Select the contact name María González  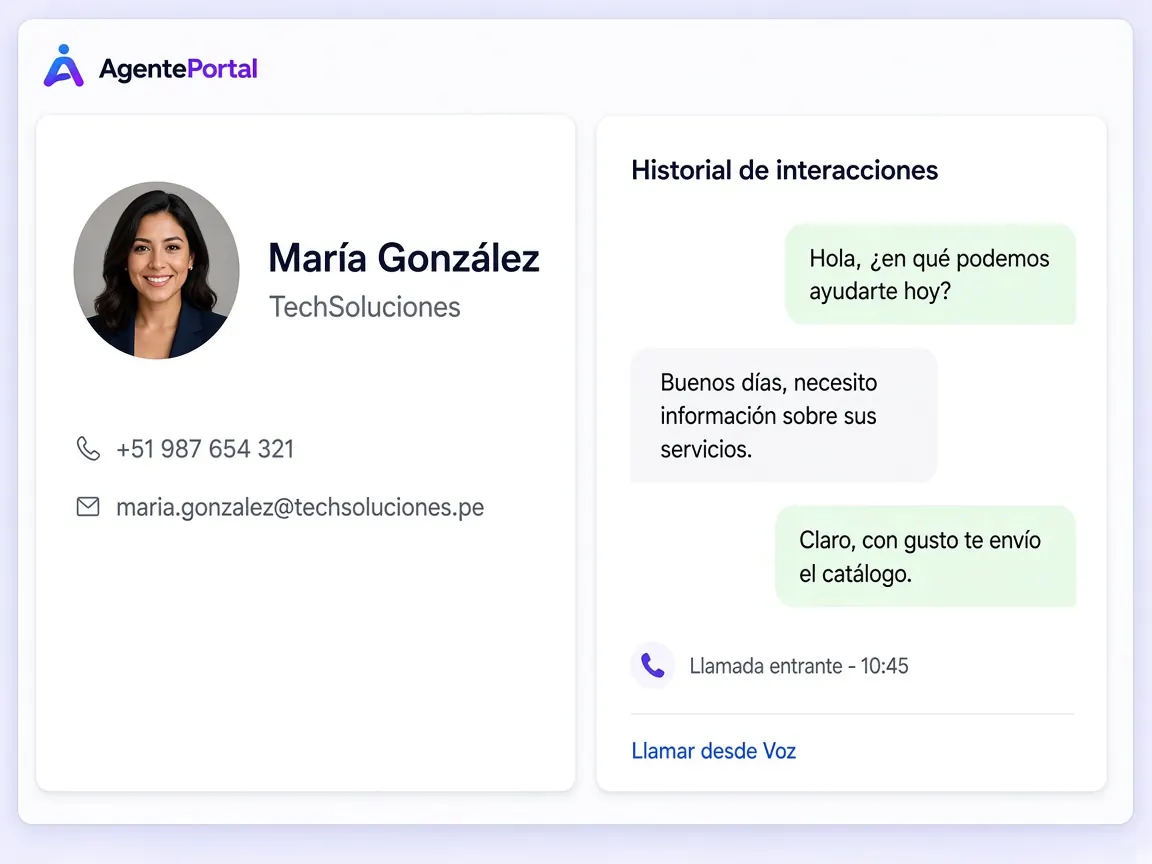(403, 258)
